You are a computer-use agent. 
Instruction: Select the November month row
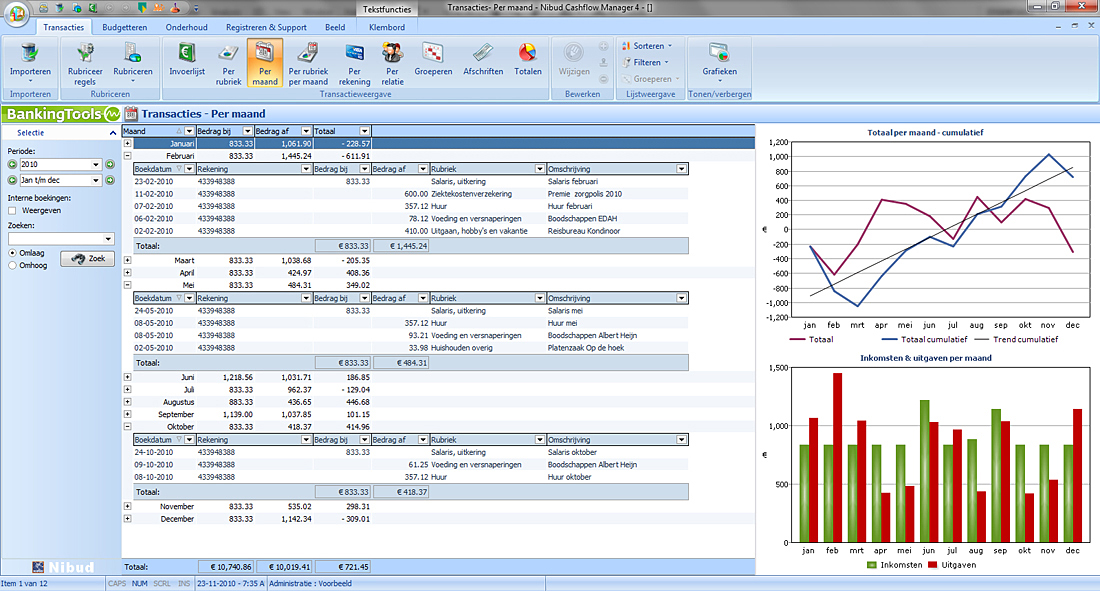click(438, 506)
